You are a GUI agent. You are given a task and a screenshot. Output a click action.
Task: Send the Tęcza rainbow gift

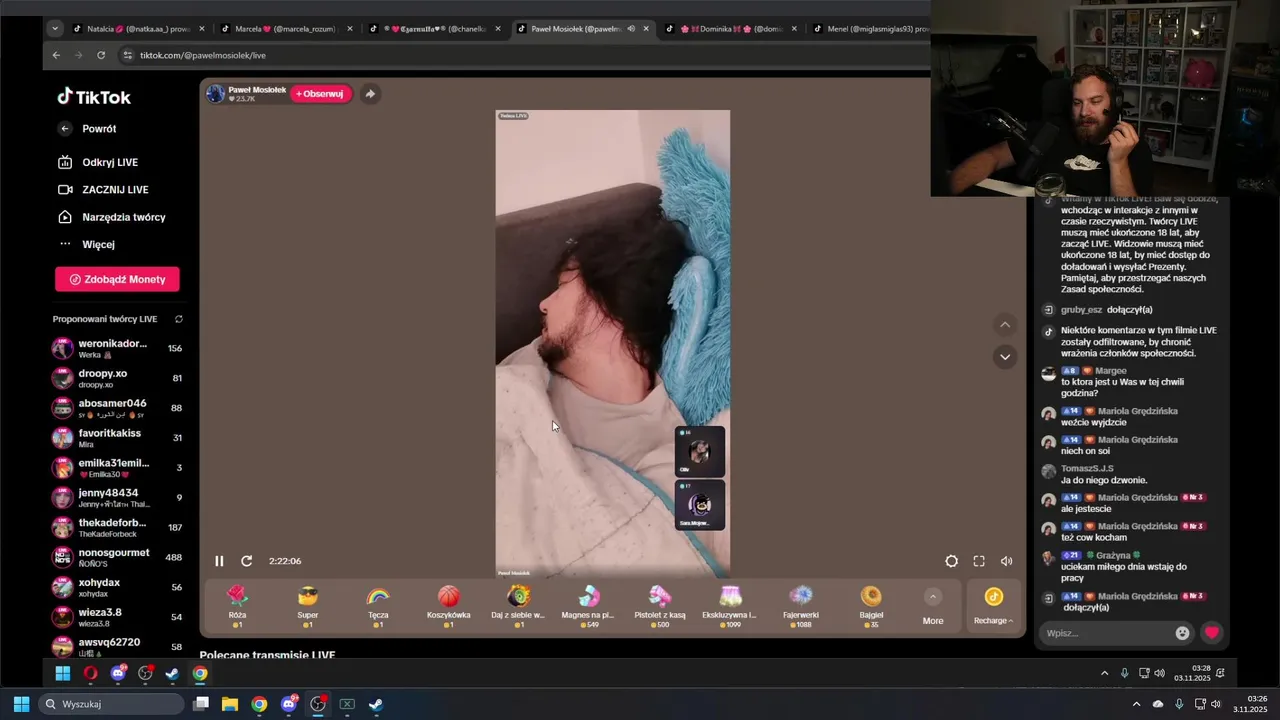click(x=378, y=606)
